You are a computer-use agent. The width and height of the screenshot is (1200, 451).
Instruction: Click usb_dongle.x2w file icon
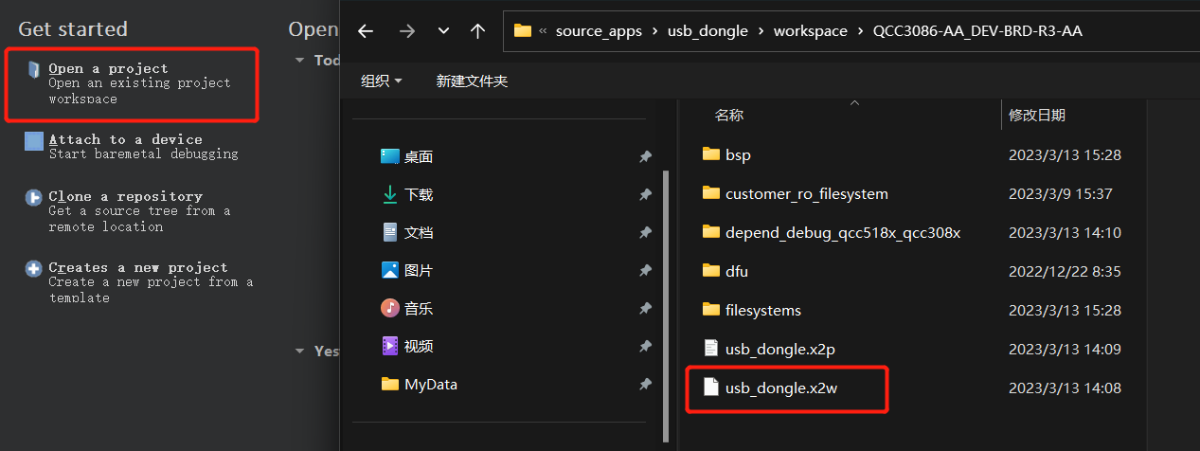tap(711, 386)
